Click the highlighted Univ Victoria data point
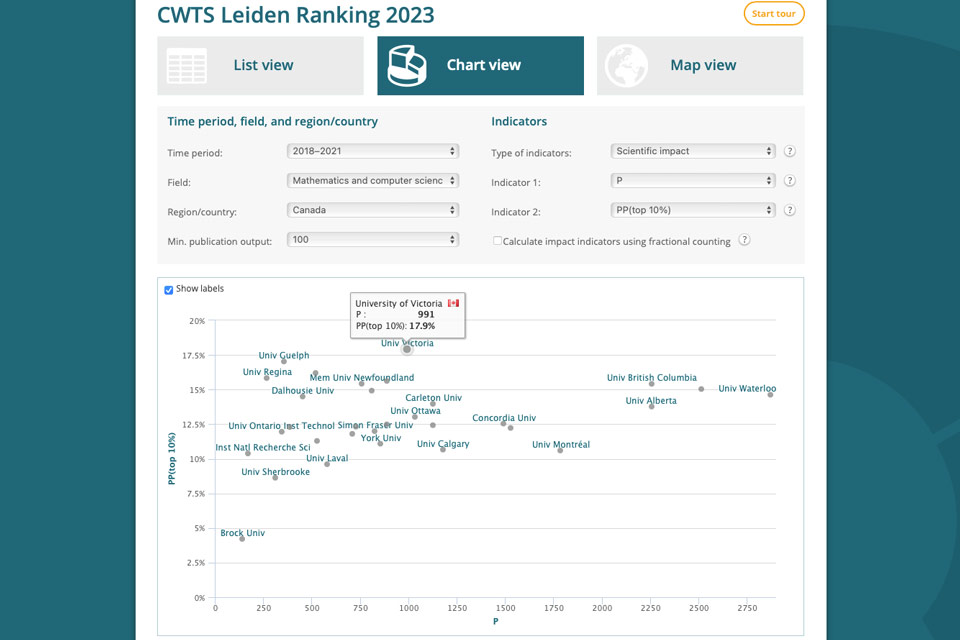Screen dimensions: 960x640 [x=407, y=349]
